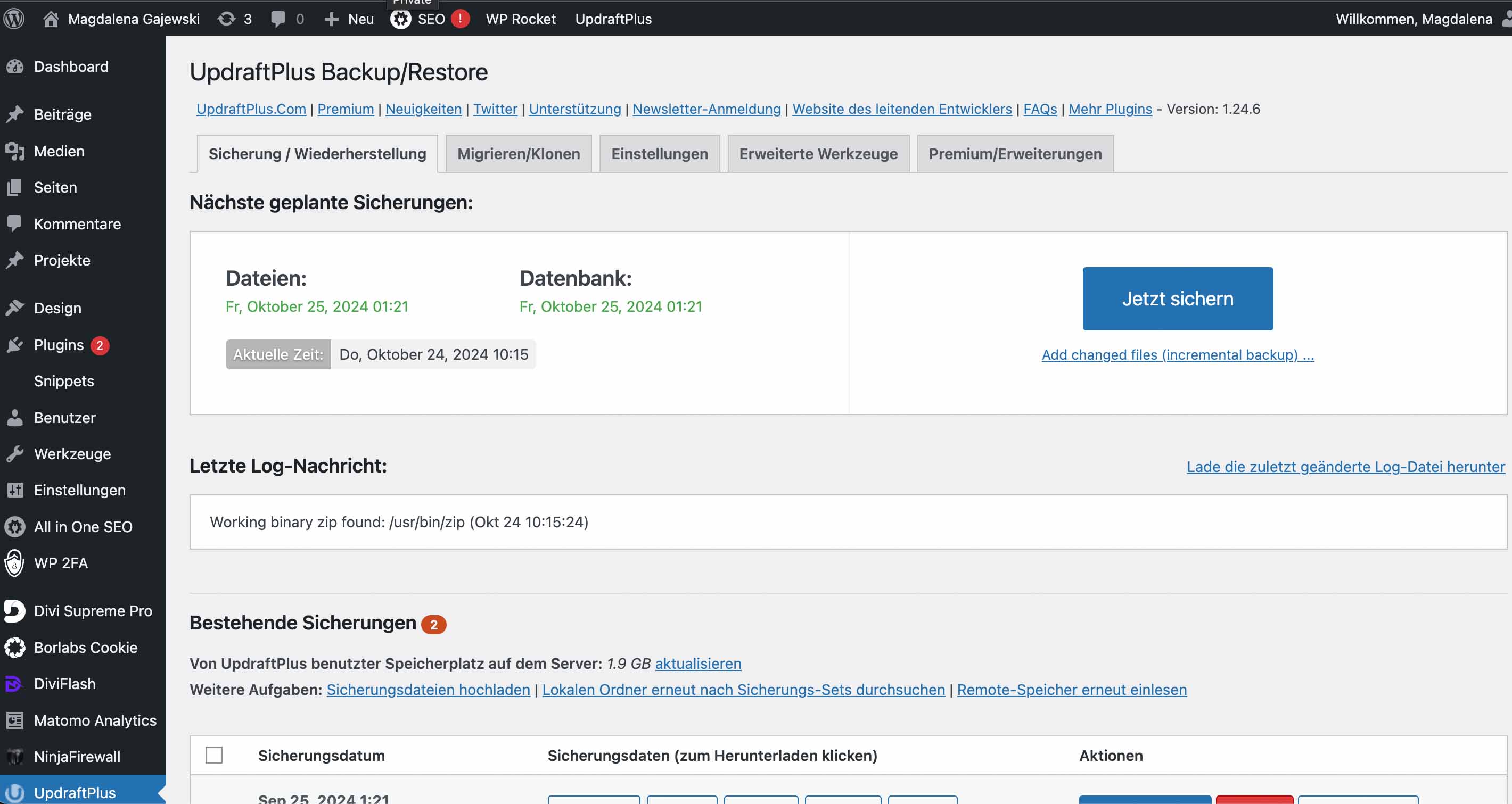Click the aktualisieren storage link

[699, 663]
